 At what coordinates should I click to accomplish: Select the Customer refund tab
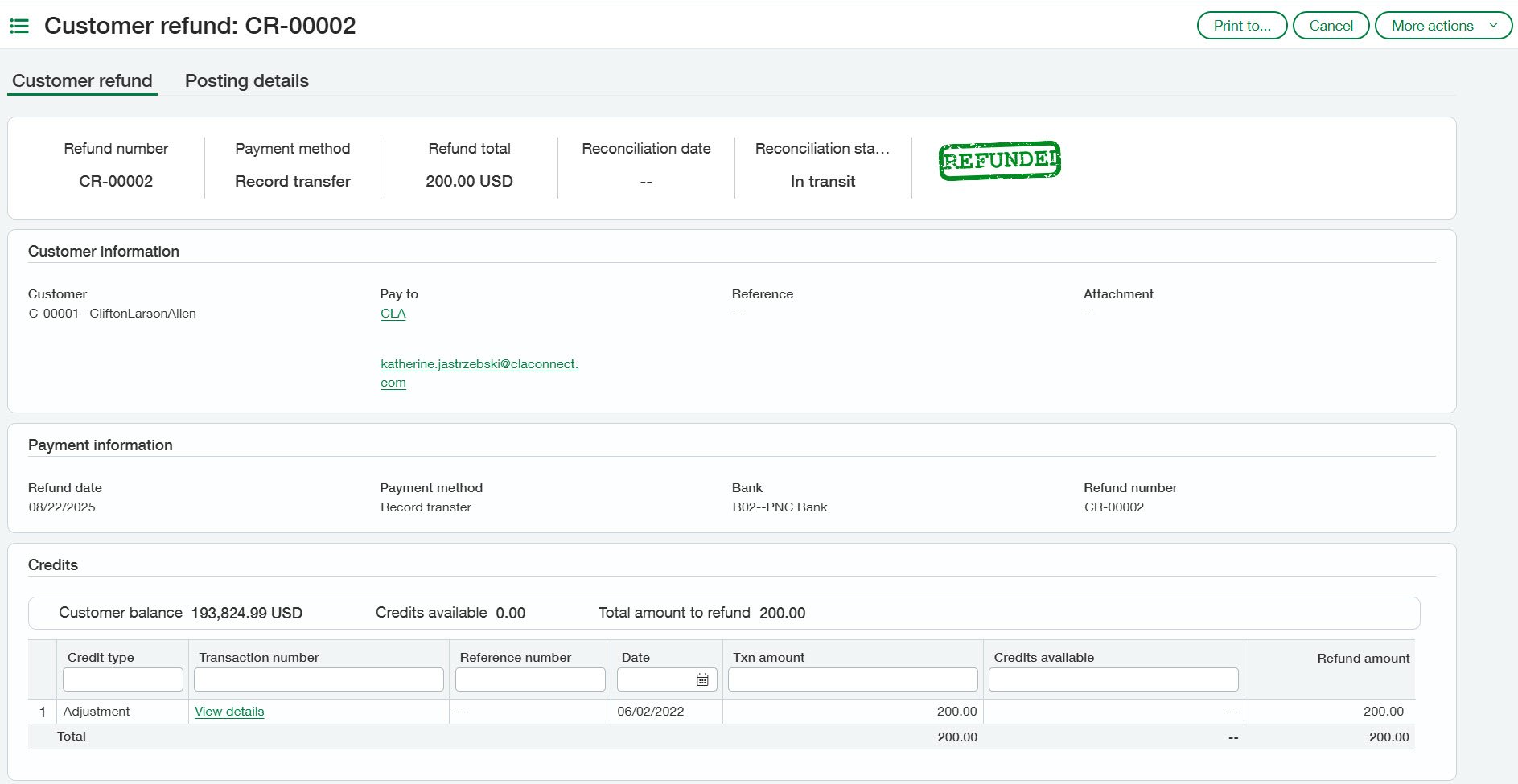pyautogui.click(x=82, y=80)
